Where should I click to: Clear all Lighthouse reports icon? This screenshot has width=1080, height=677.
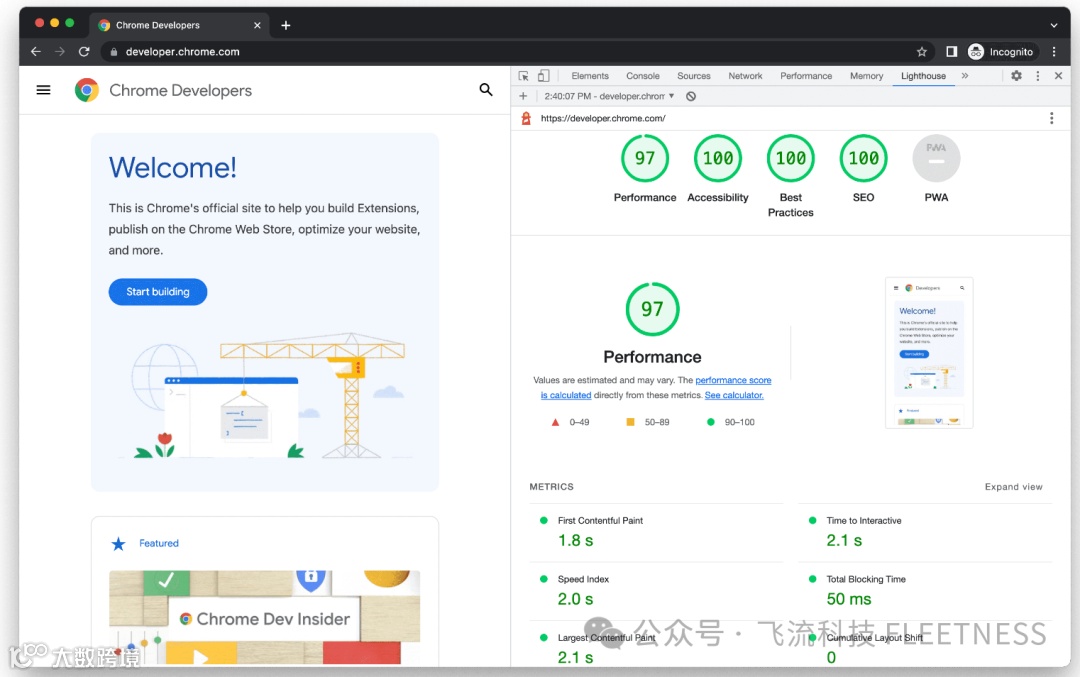(x=691, y=96)
